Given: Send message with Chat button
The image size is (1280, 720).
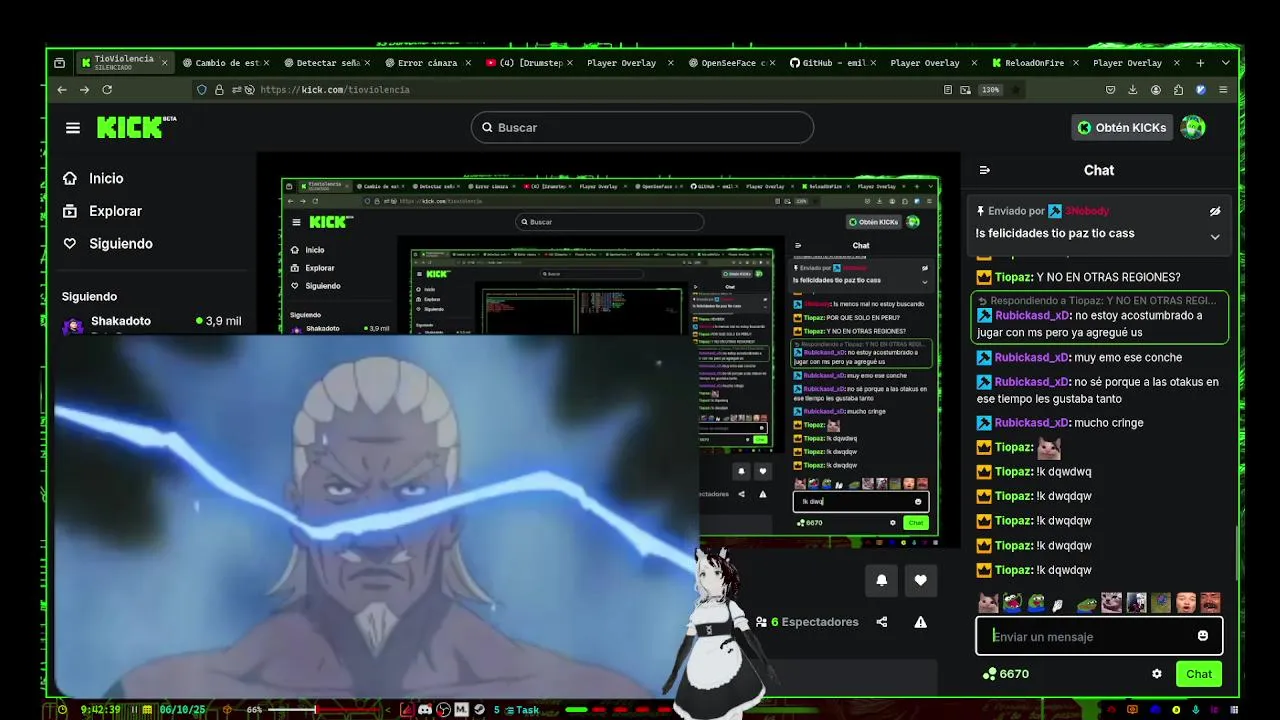Looking at the screenshot, I should click(1199, 674).
